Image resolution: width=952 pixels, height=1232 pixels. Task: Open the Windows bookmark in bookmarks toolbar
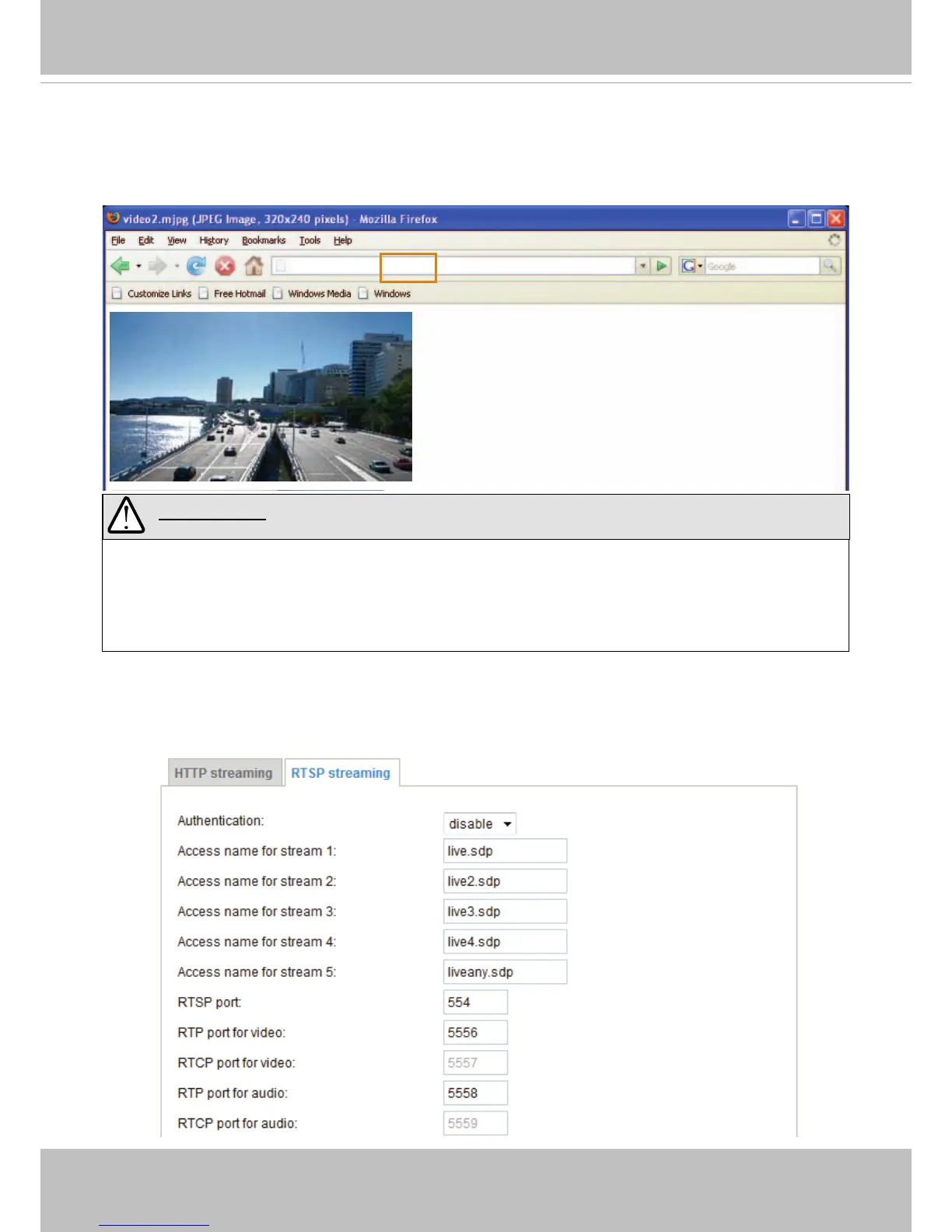click(385, 293)
